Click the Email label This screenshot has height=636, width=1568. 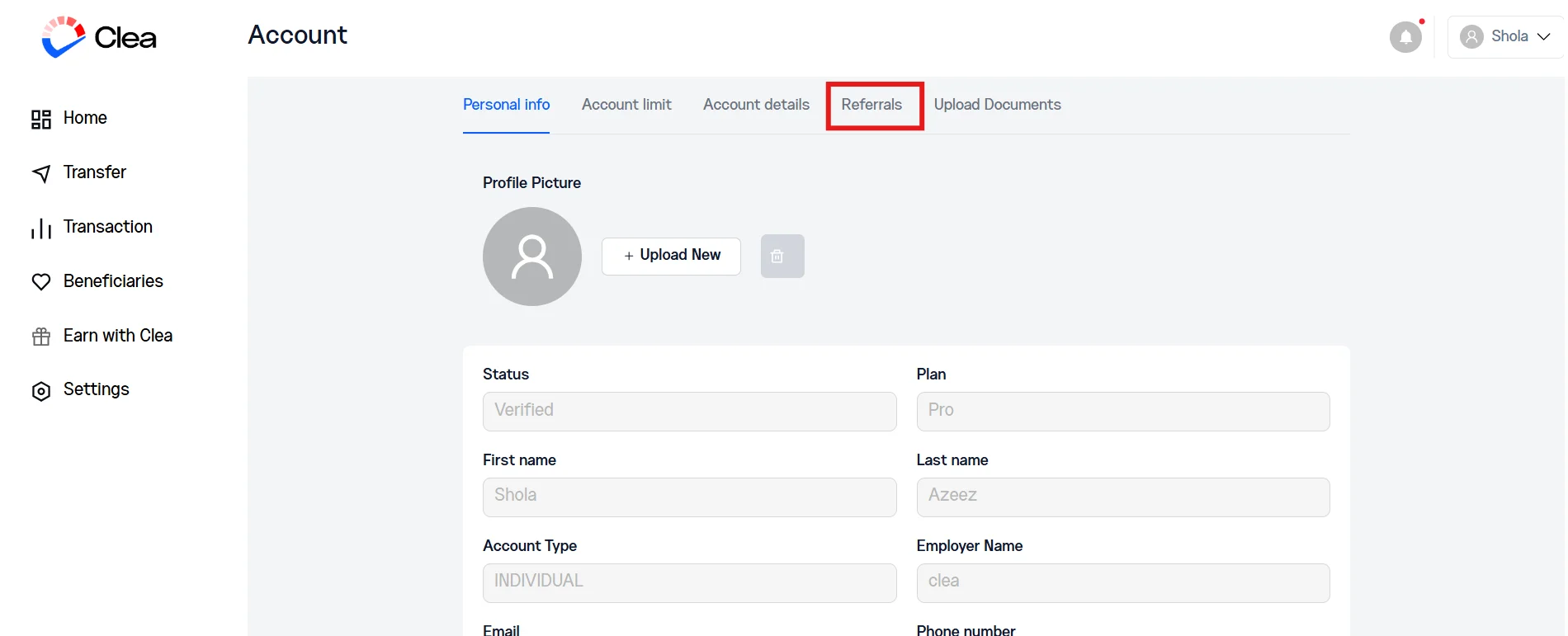coord(501,630)
